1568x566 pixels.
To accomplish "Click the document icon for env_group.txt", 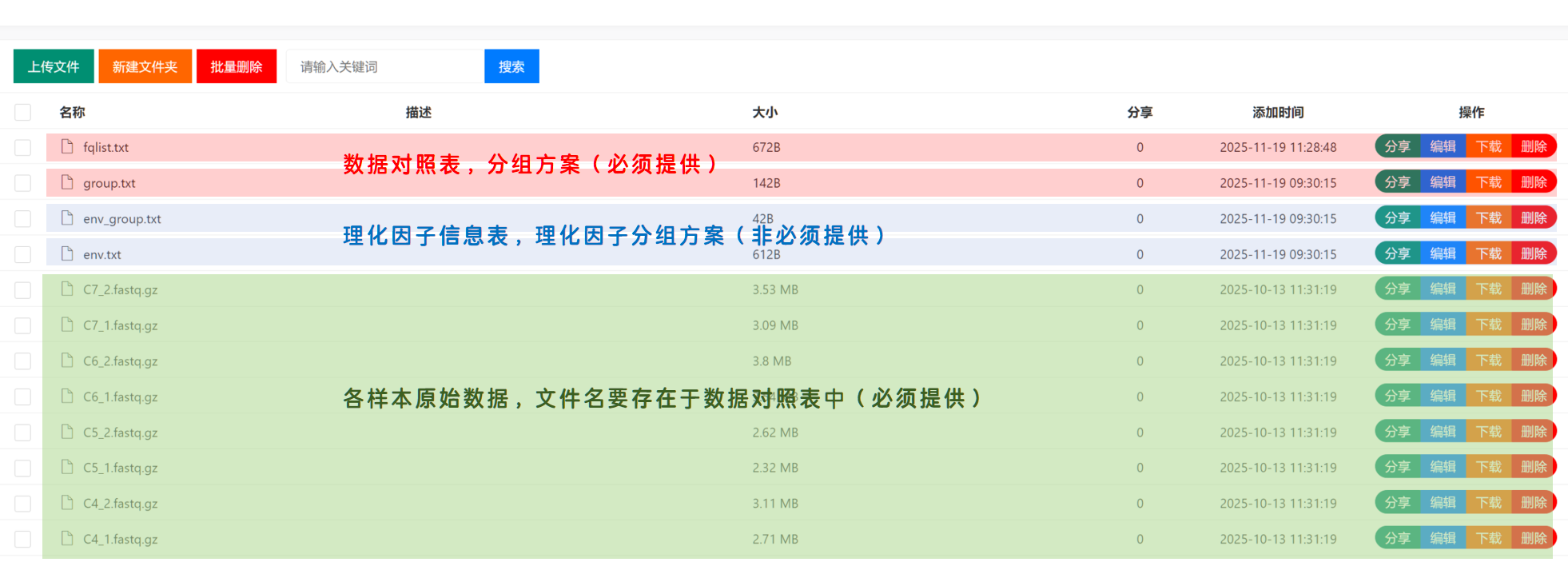I will 68,218.
